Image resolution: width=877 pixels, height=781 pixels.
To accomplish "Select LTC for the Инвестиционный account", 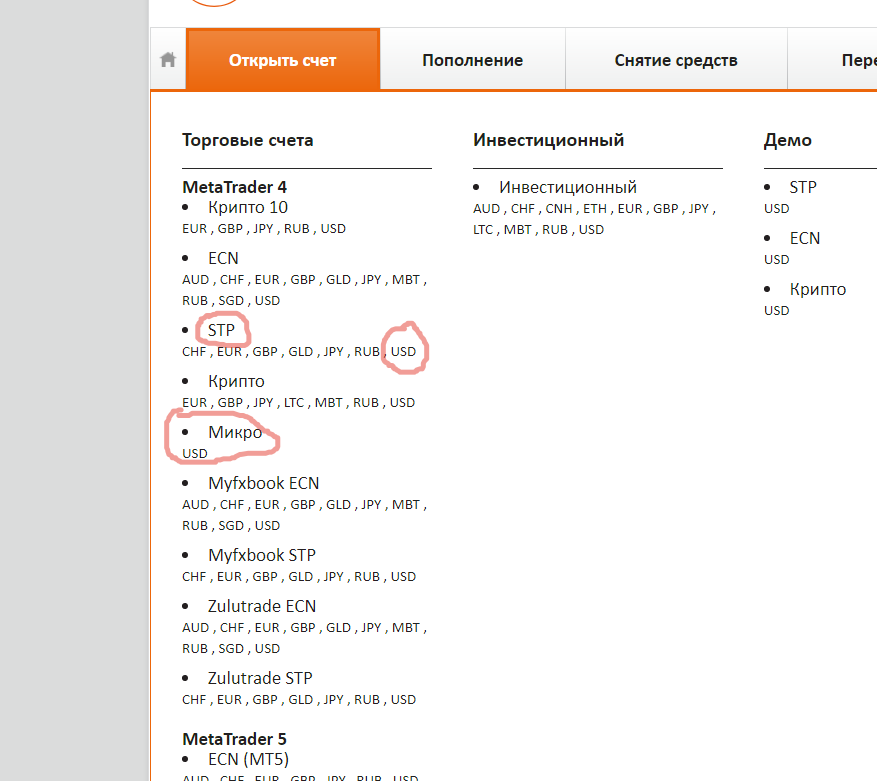I will pyautogui.click(x=484, y=230).
